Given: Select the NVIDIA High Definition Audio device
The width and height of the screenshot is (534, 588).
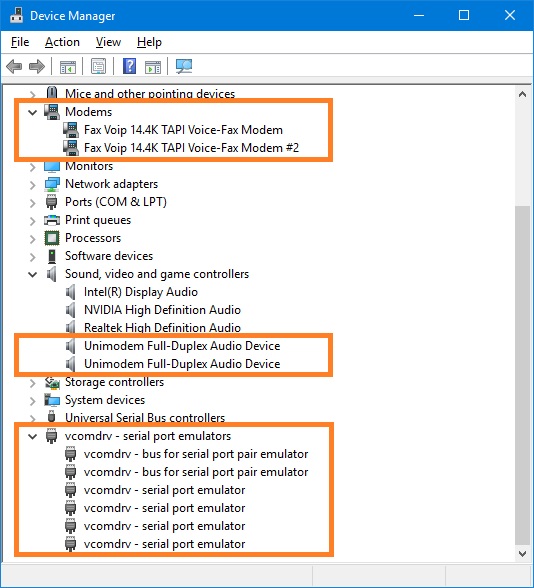Looking at the screenshot, I should click(x=162, y=310).
